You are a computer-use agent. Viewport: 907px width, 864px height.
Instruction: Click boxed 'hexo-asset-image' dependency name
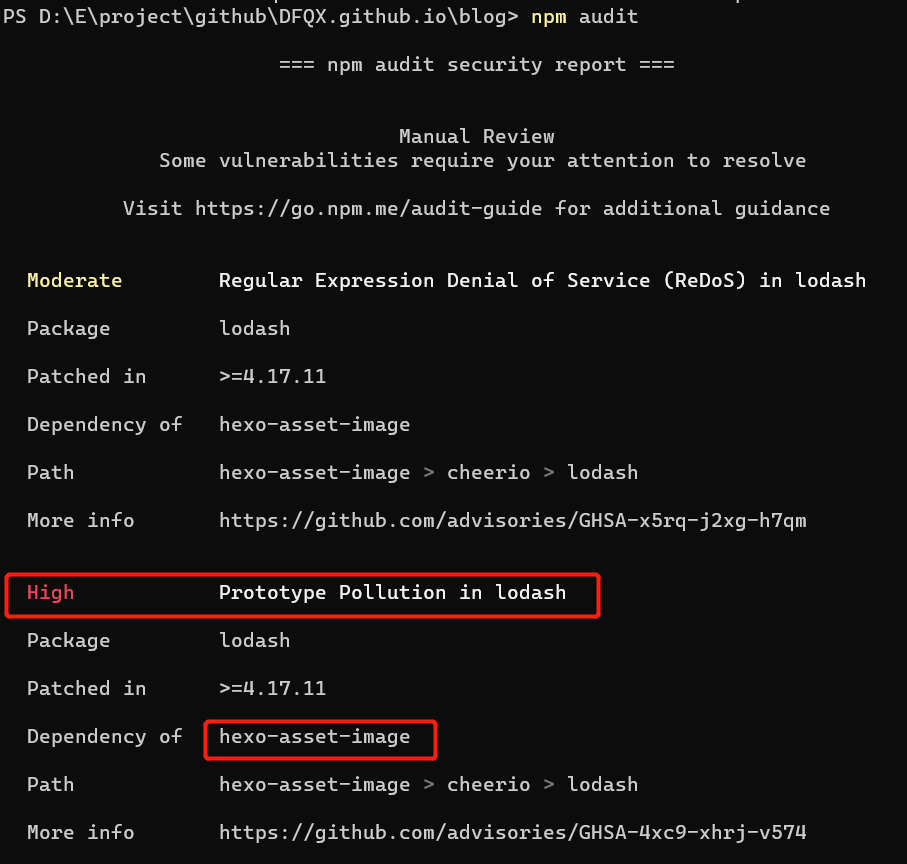click(315, 737)
